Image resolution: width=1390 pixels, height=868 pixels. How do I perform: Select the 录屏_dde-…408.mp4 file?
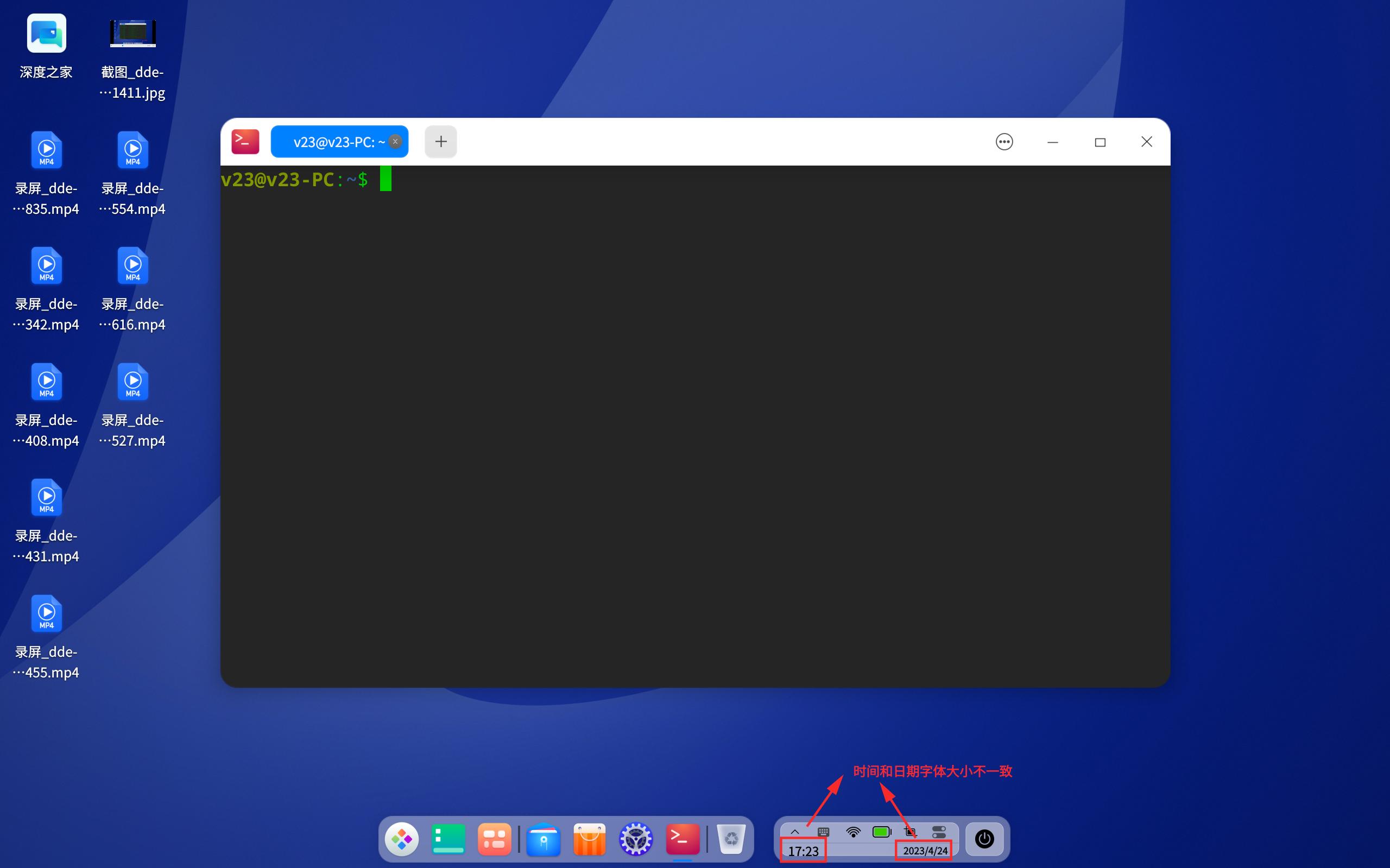click(x=46, y=406)
